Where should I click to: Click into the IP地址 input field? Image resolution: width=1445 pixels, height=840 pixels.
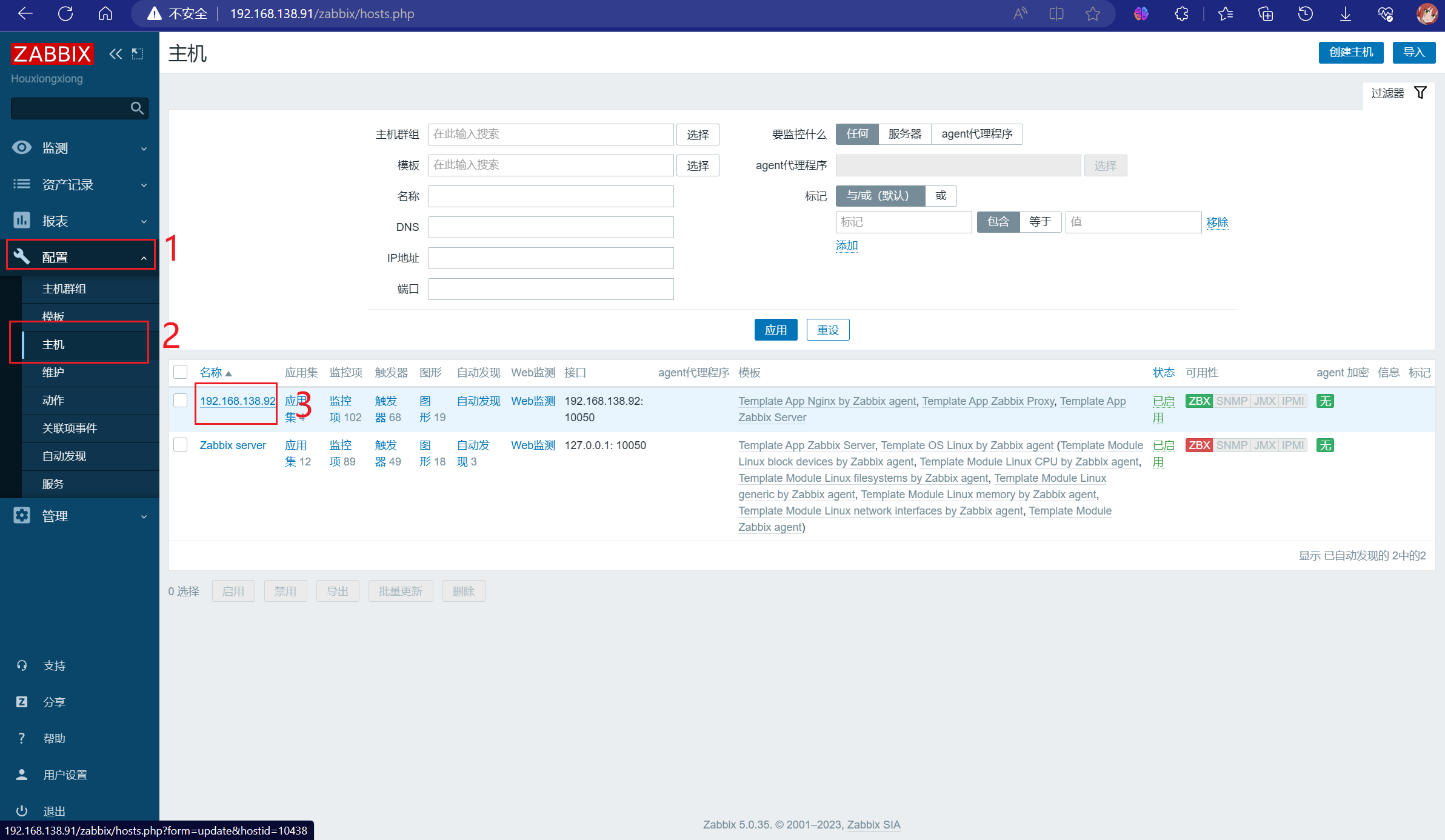550,258
